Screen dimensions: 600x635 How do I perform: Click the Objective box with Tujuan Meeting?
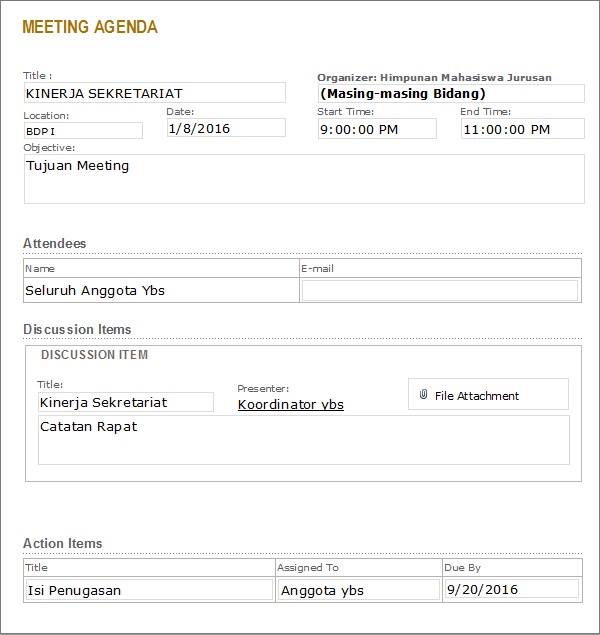[x=304, y=179]
